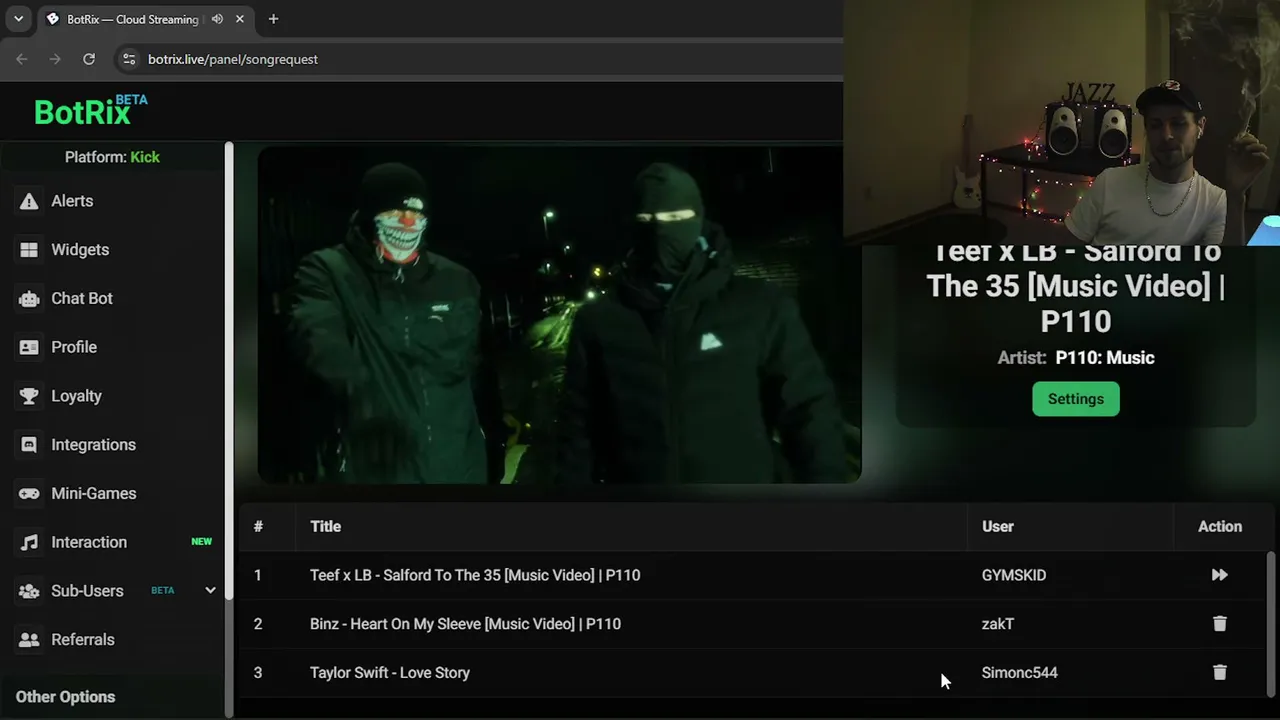Open a new browser tab
The height and width of the screenshot is (720, 1280).
(273, 19)
